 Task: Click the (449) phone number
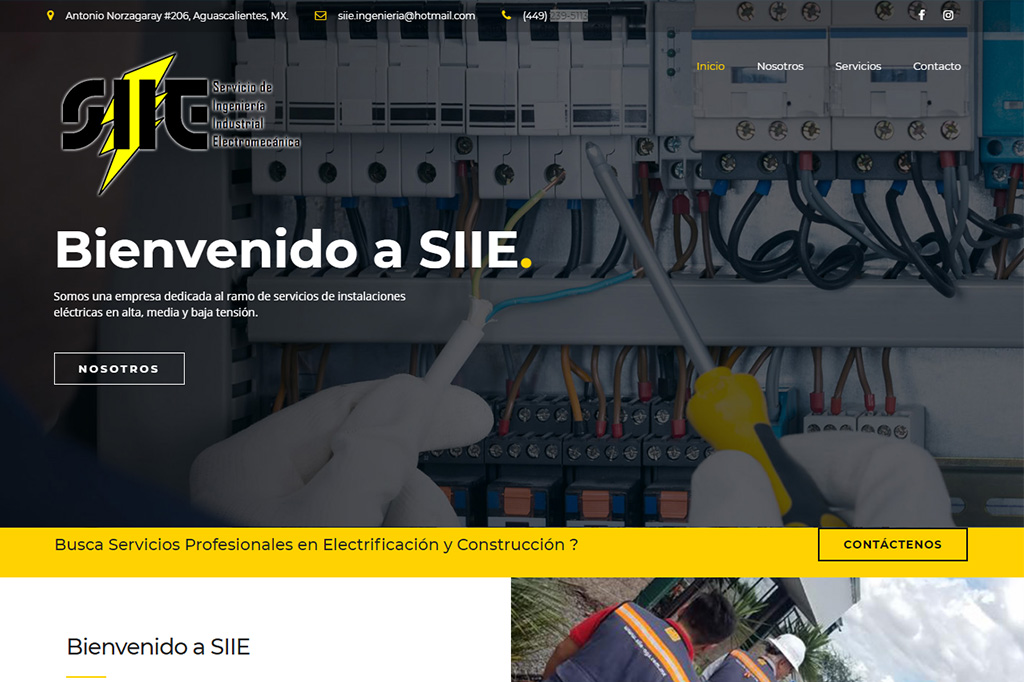pos(554,16)
